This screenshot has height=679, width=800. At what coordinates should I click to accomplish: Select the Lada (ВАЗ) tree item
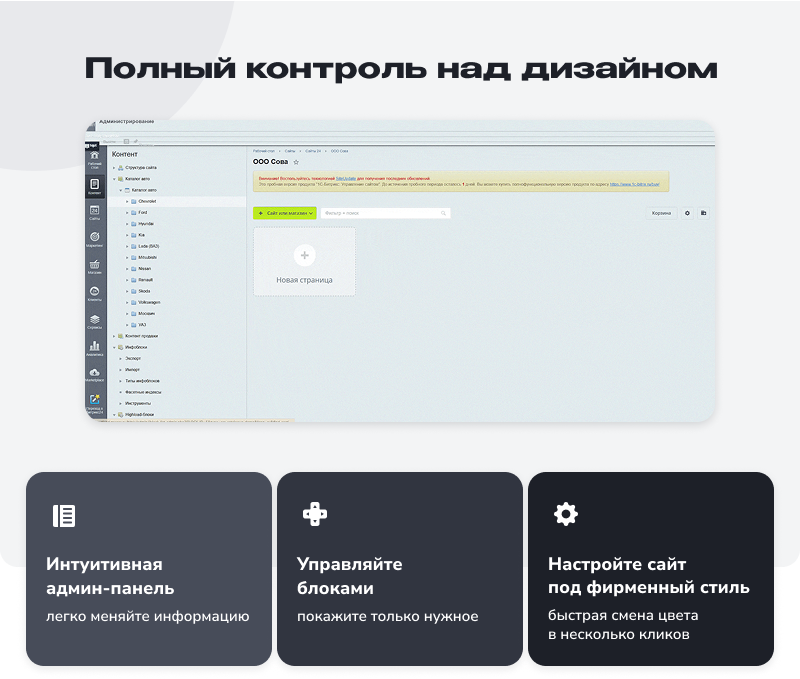click(x=148, y=246)
